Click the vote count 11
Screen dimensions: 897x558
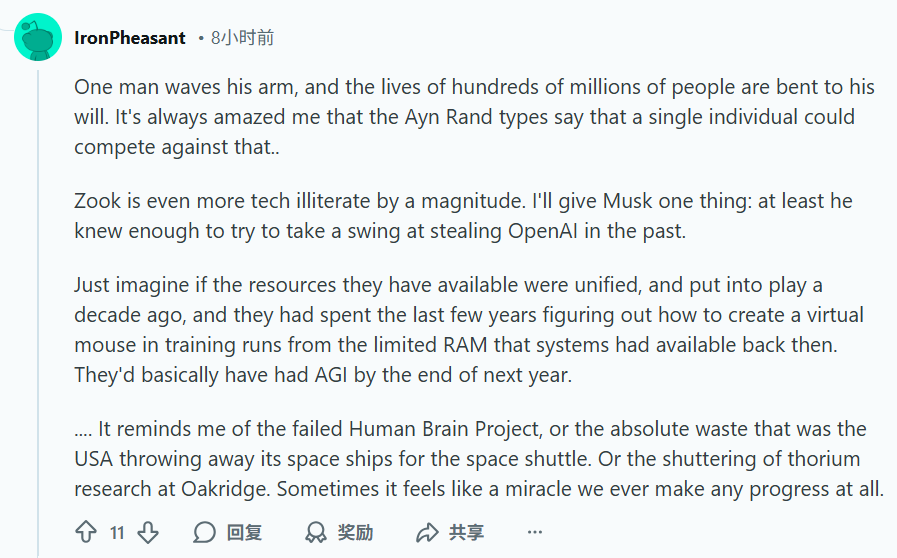tap(117, 533)
